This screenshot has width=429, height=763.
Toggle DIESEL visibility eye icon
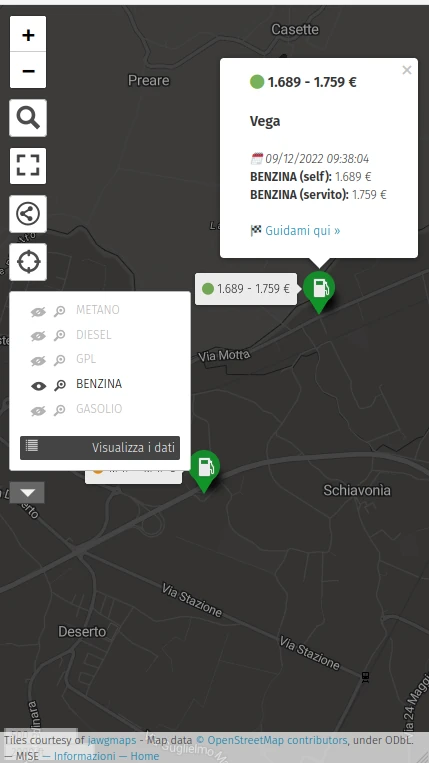click(38, 336)
